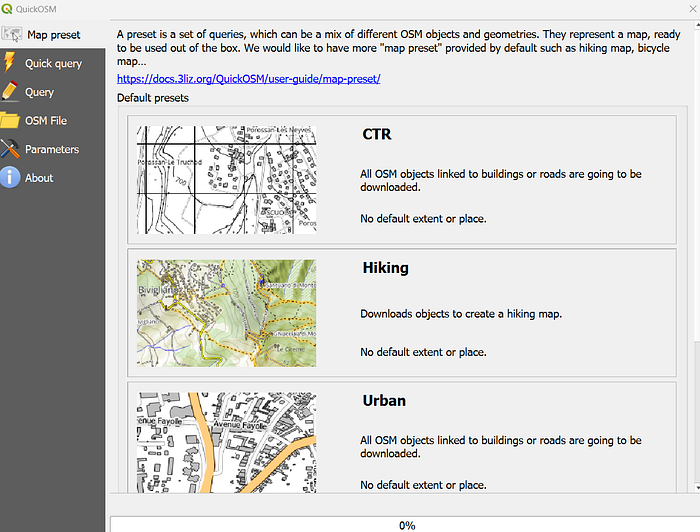Switch to the Query tab
700x532 pixels.
(53, 91)
